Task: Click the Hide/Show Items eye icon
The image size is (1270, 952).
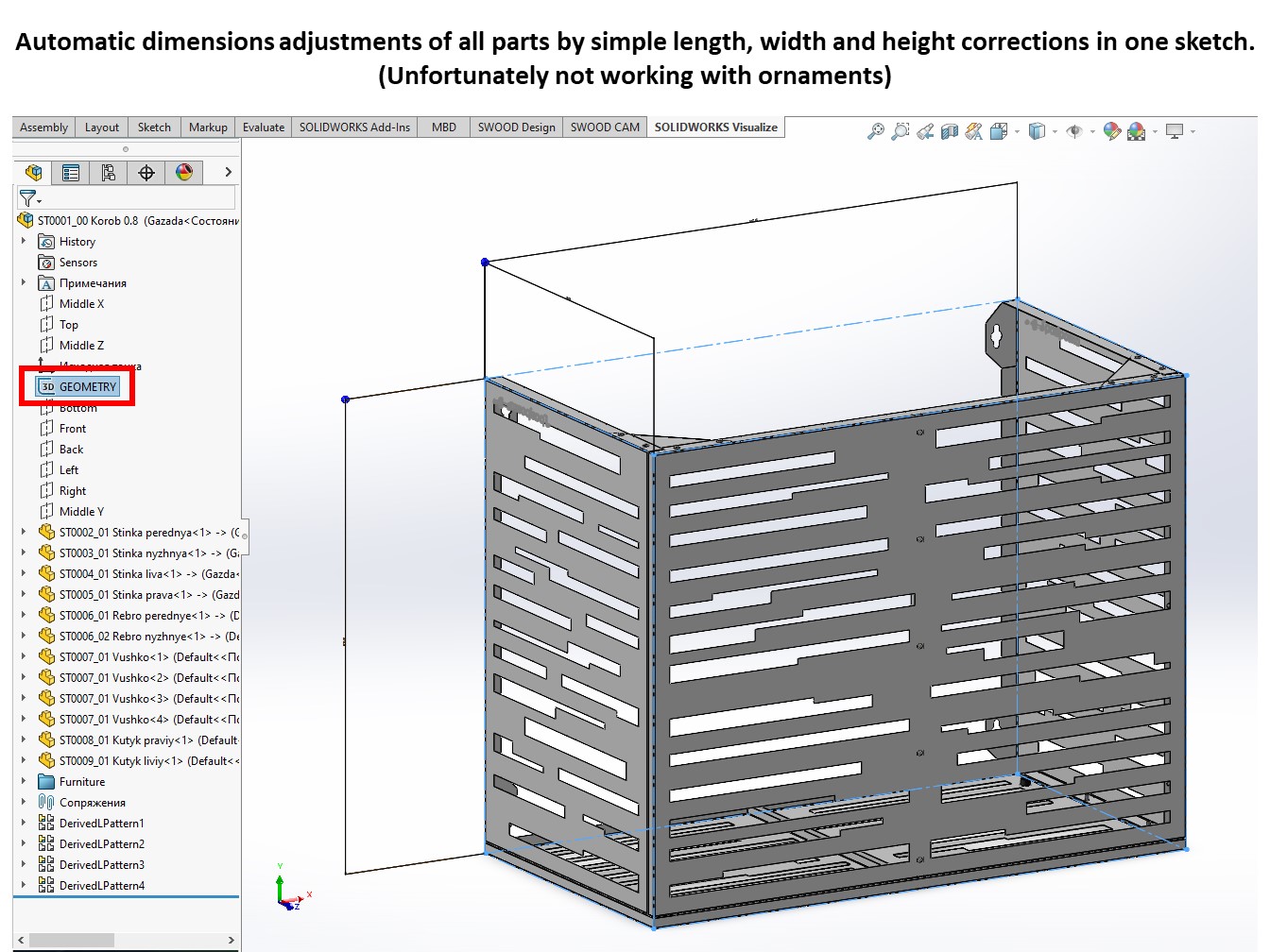Action: pos(1074,131)
